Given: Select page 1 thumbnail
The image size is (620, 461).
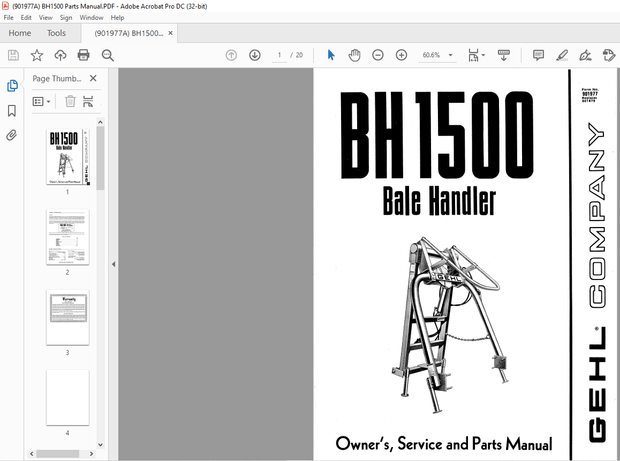Looking at the screenshot, I should (68, 157).
